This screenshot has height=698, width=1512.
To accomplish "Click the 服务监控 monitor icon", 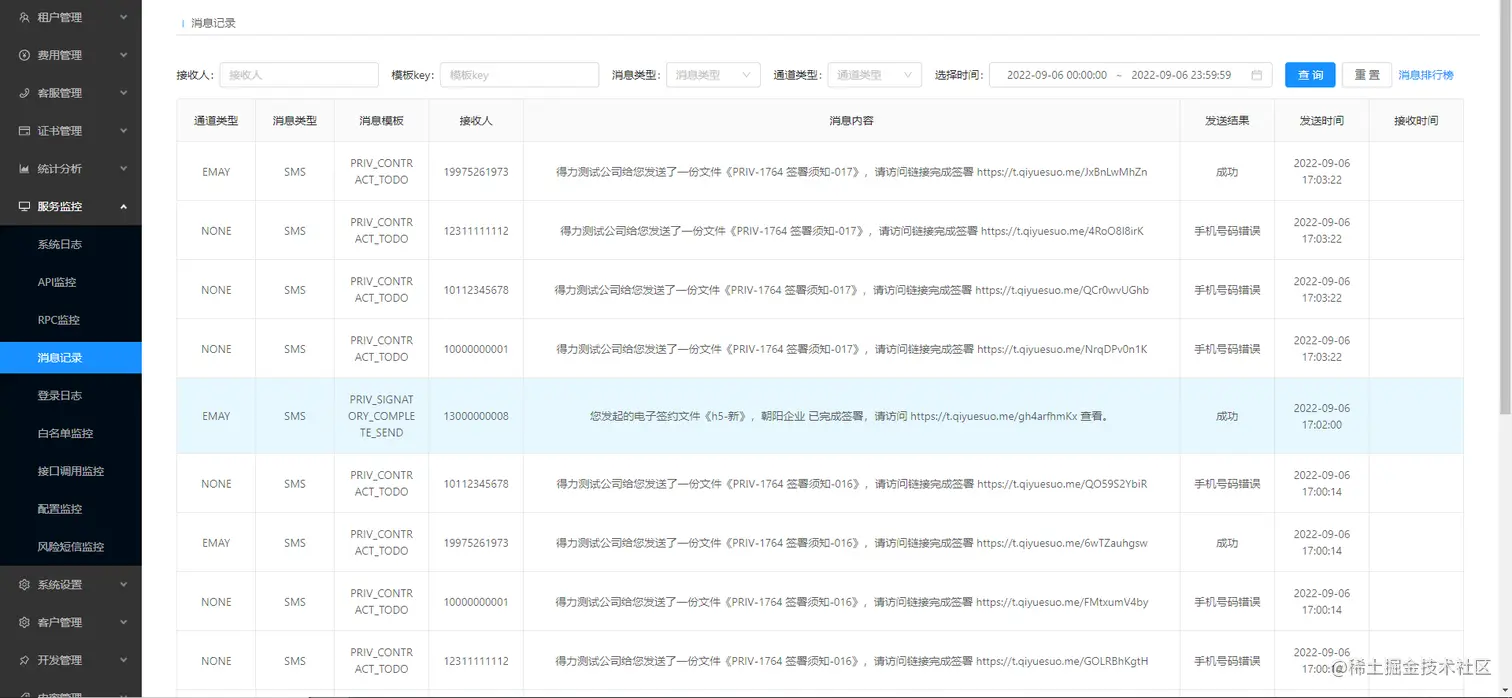I will (24, 207).
